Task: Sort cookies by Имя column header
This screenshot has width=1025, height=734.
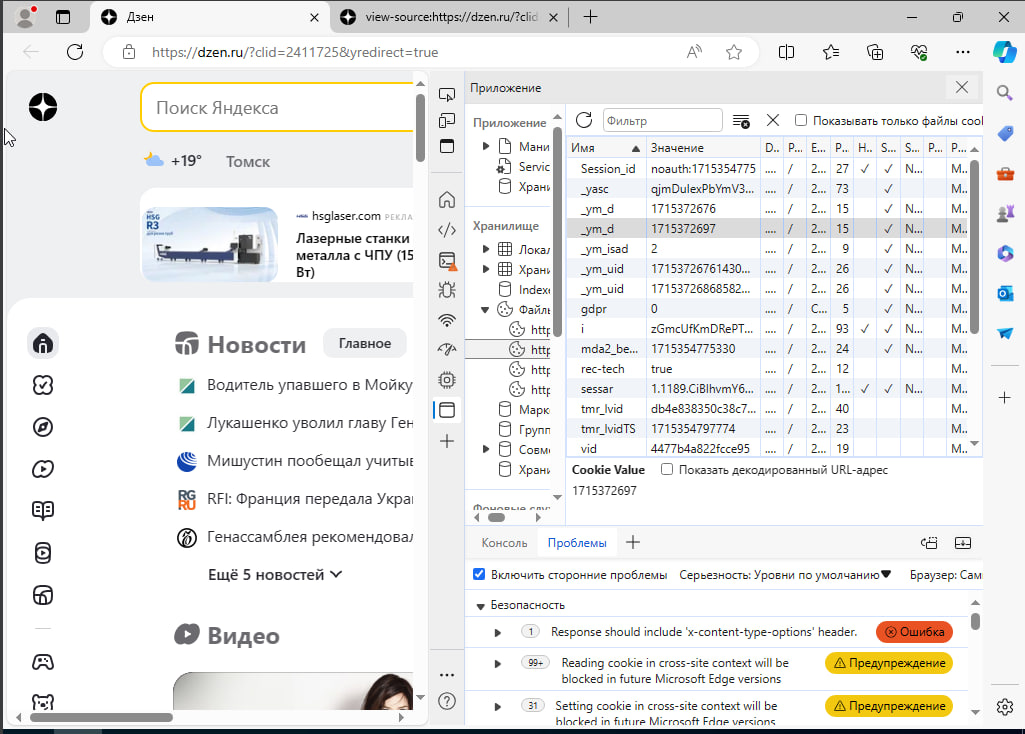Action: point(606,148)
